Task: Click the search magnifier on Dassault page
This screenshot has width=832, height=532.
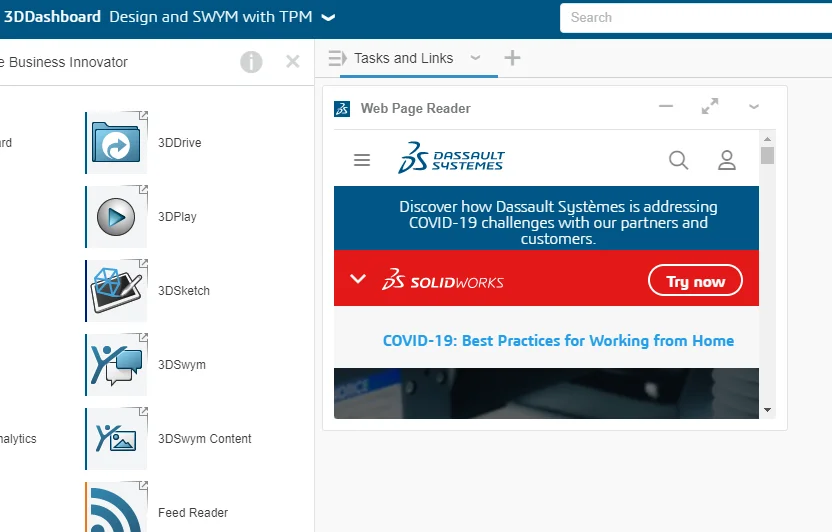Action: point(678,160)
